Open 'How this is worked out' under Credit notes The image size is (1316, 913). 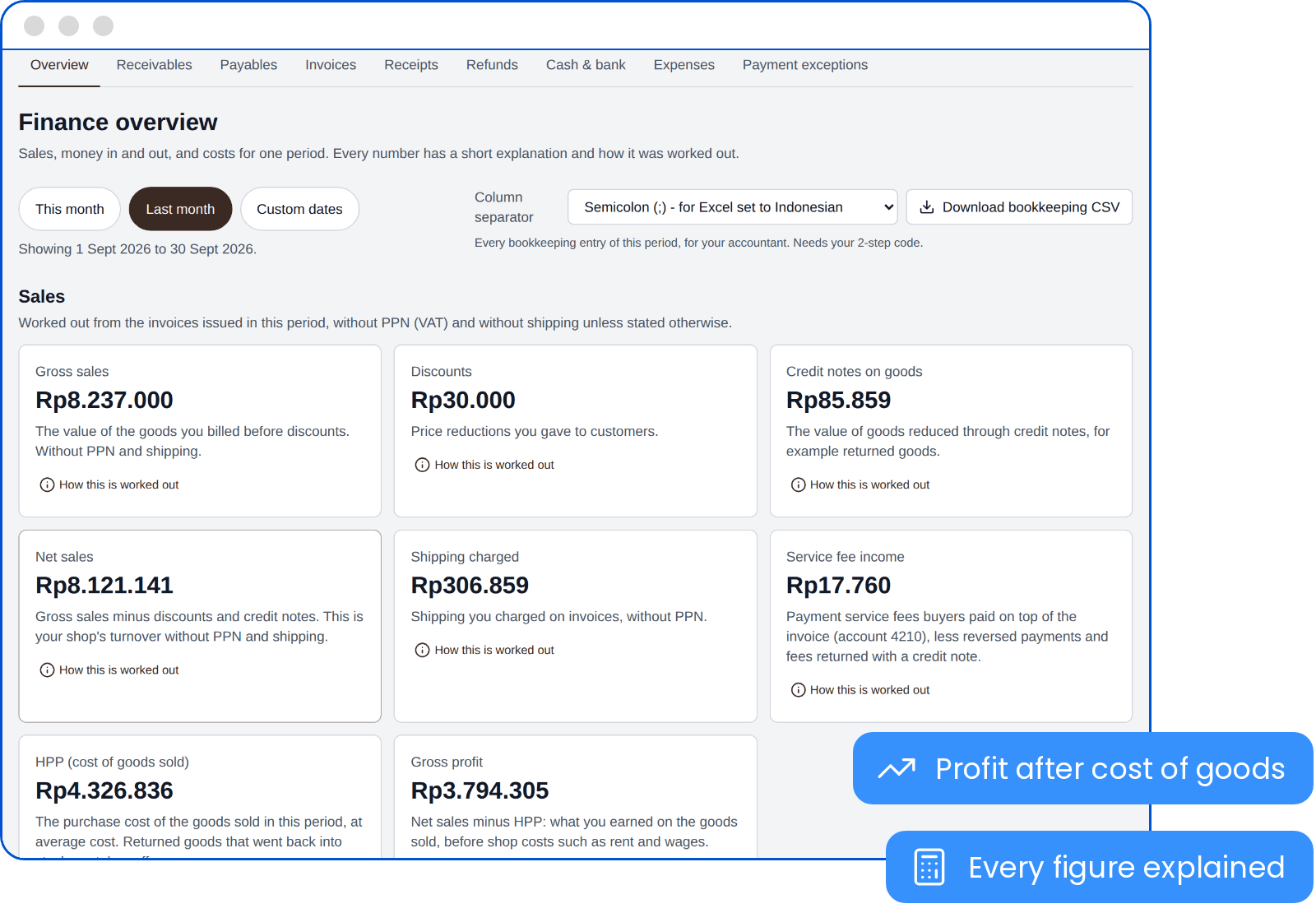[x=860, y=485]
